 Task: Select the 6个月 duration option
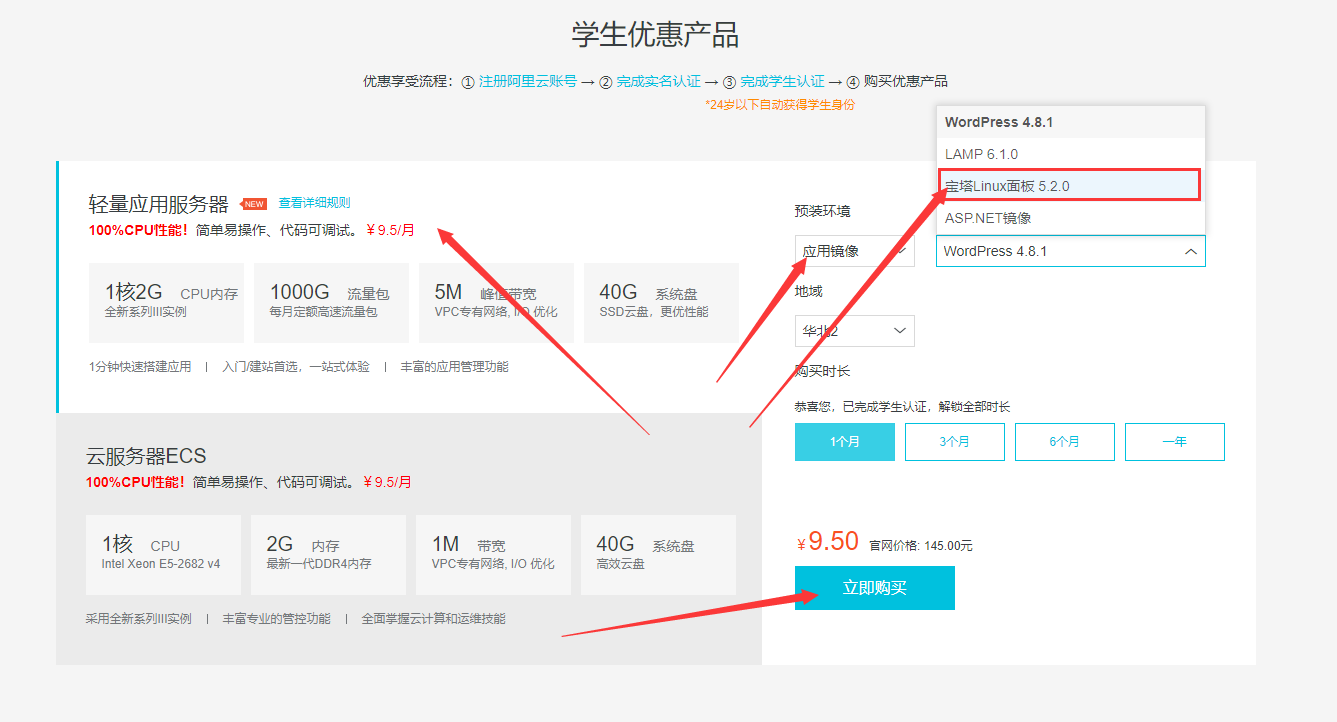pyautogui.click(x=1065, y=442)
